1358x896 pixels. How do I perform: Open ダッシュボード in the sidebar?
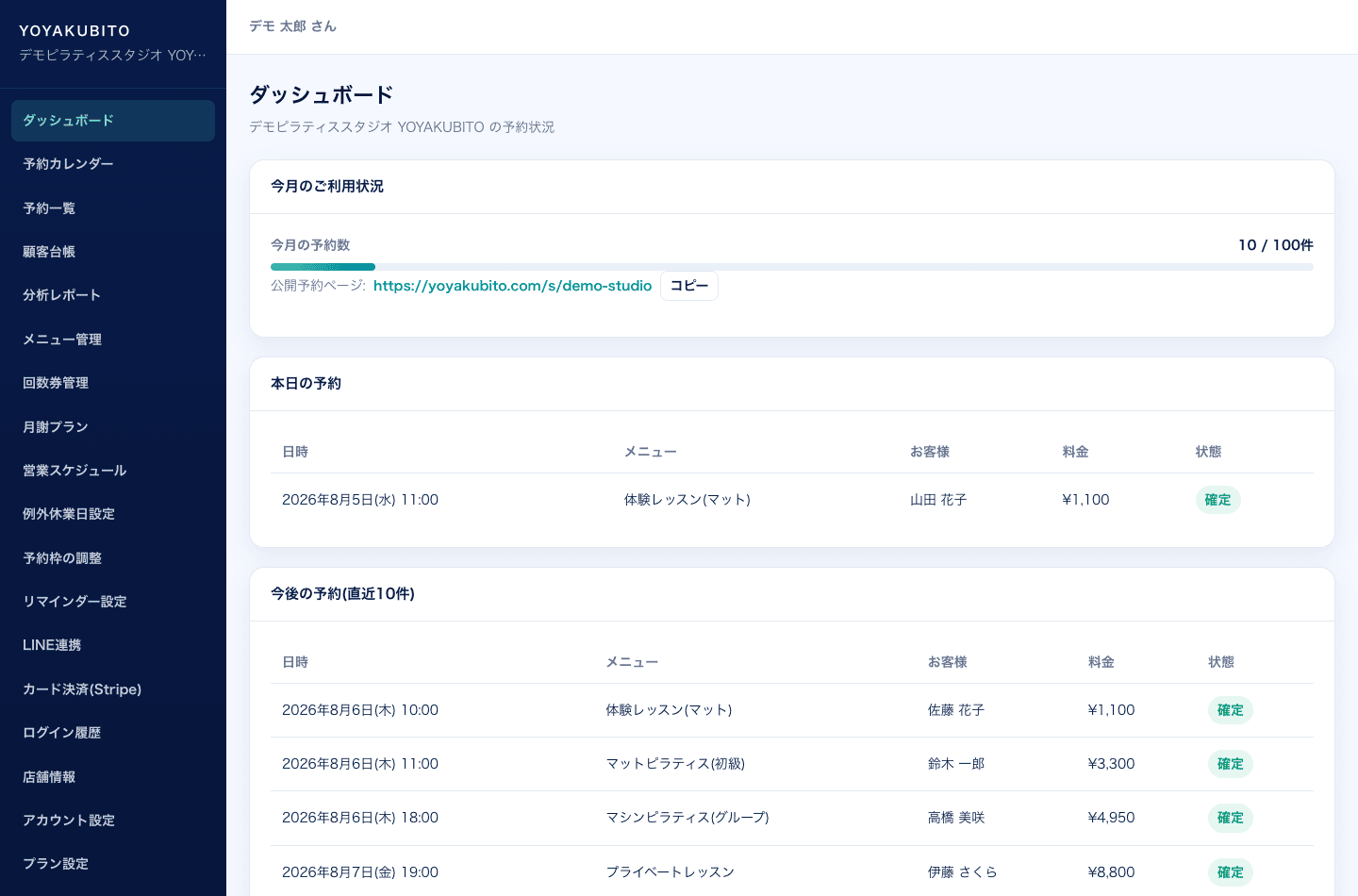(113, 121)
